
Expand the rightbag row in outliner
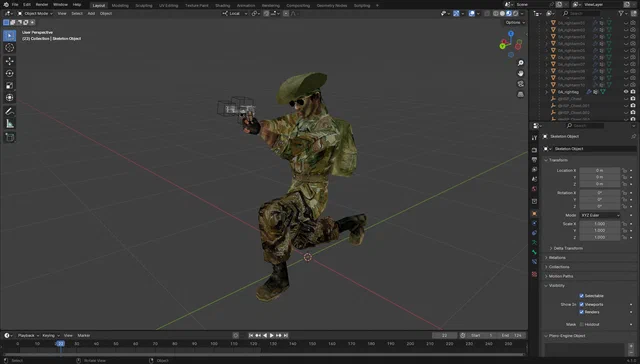(x=547, y=92)
